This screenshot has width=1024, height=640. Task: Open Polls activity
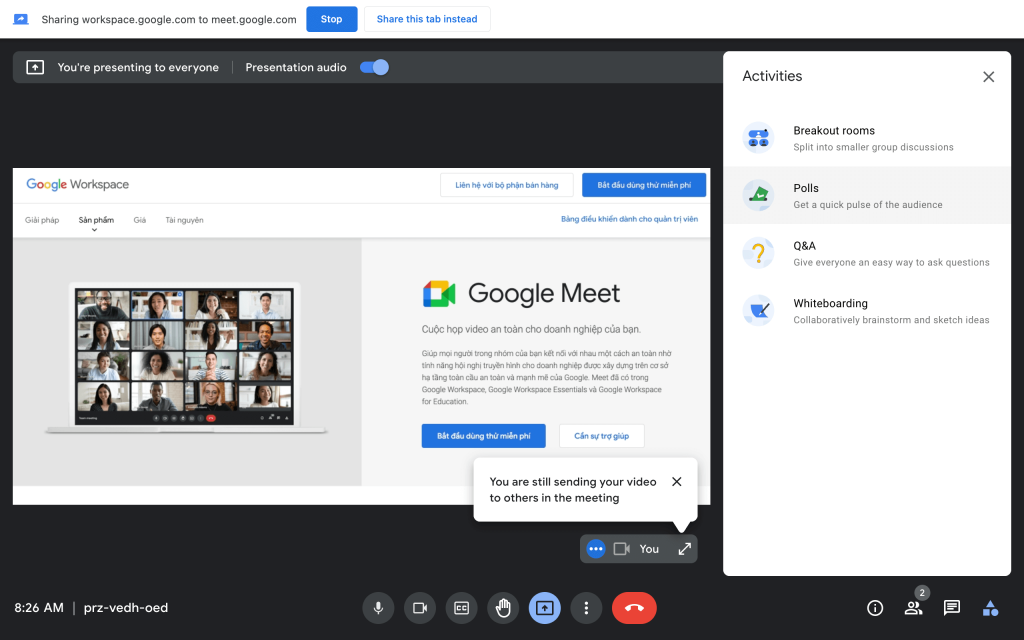pos(867,195)
